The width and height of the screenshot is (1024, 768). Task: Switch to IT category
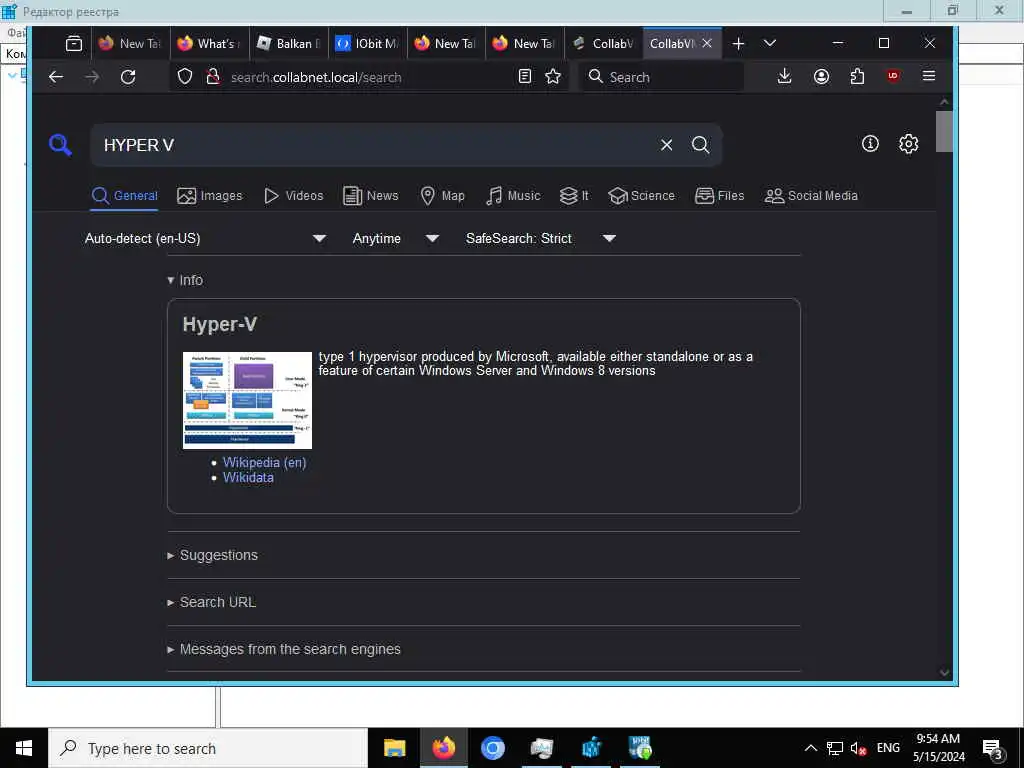[x=575, y=196]
